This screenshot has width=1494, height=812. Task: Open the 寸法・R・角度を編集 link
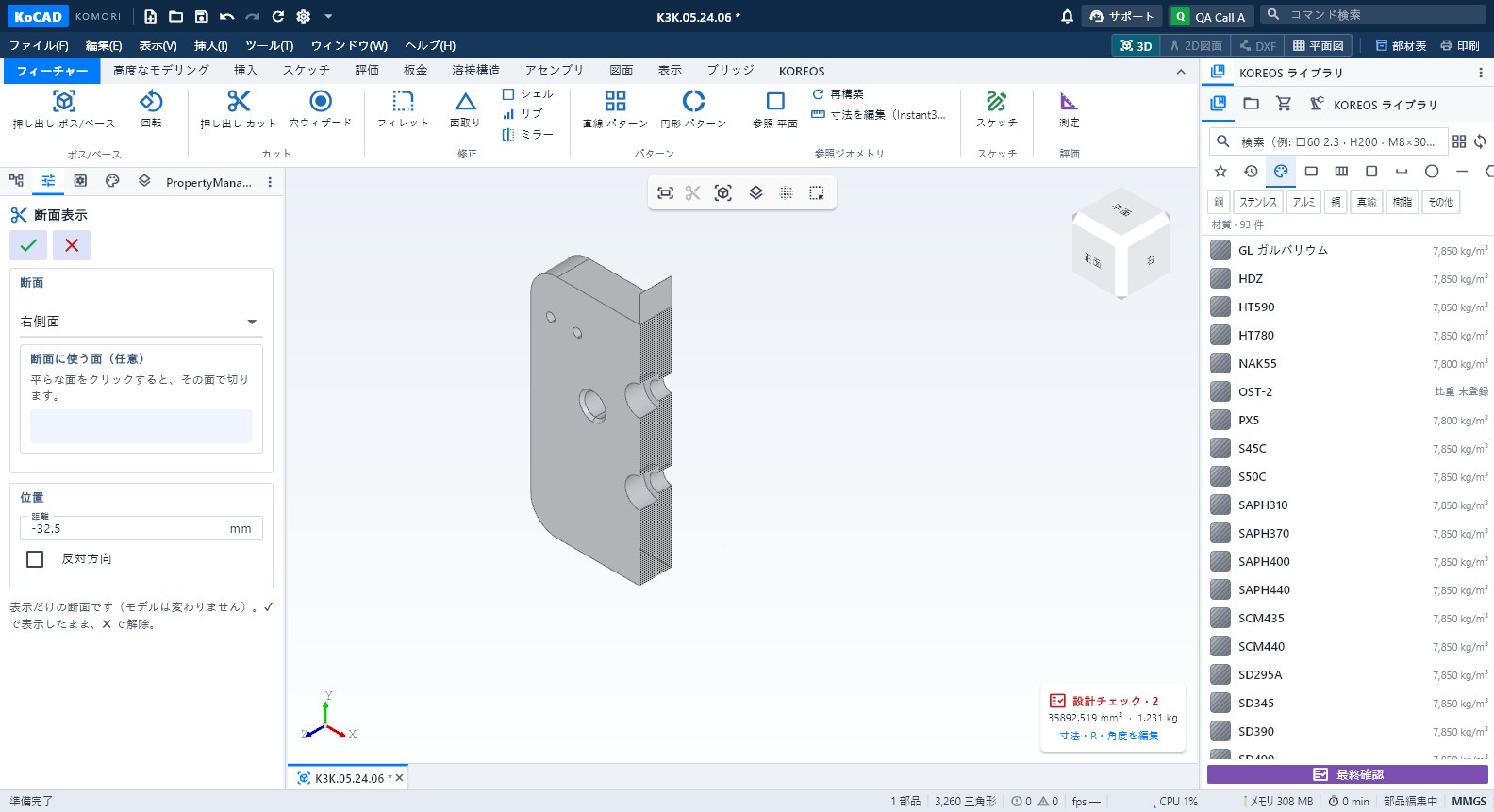click(x=1109, y=736)
